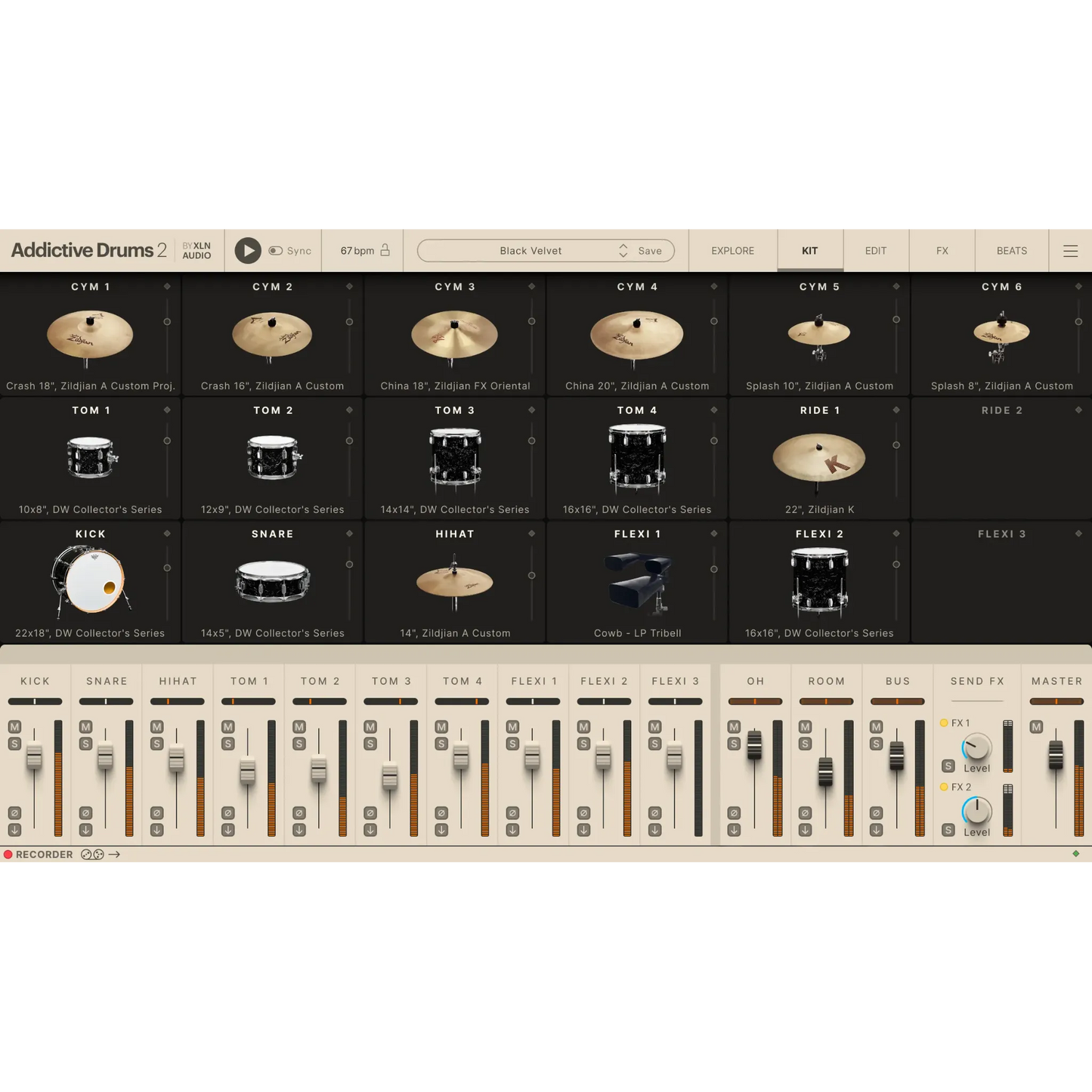Open the Black Velvet preset selector
Image resolution: width=1092 pixels, height=1092 pixels.
click(531, 250)
